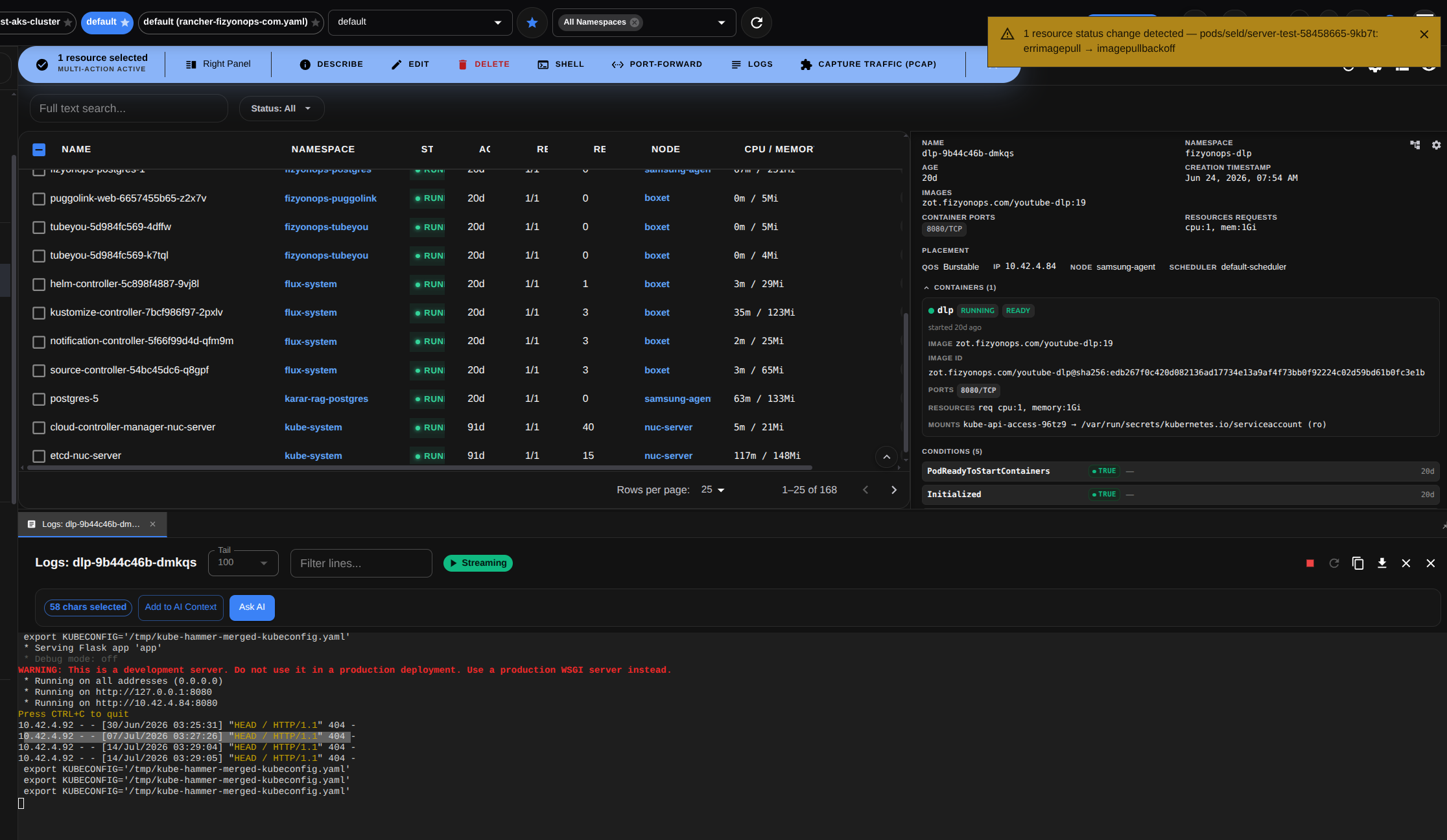1447x840 pixels.
Task: Select Logs: dlp-9b44c46b-dm... tab
Action: (92, 524)
